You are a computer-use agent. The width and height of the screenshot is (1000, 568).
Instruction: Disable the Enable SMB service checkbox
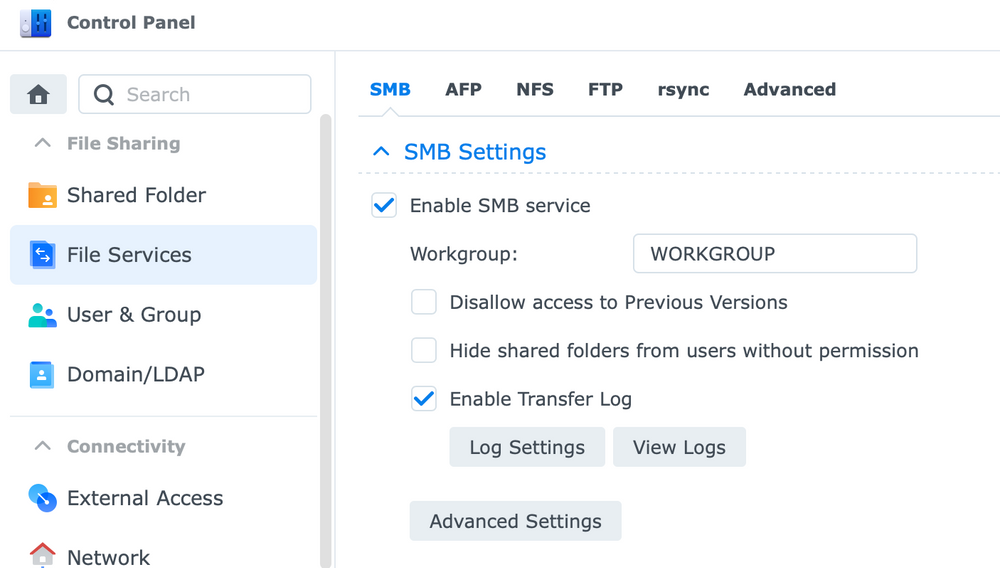[x=384, y=205]
